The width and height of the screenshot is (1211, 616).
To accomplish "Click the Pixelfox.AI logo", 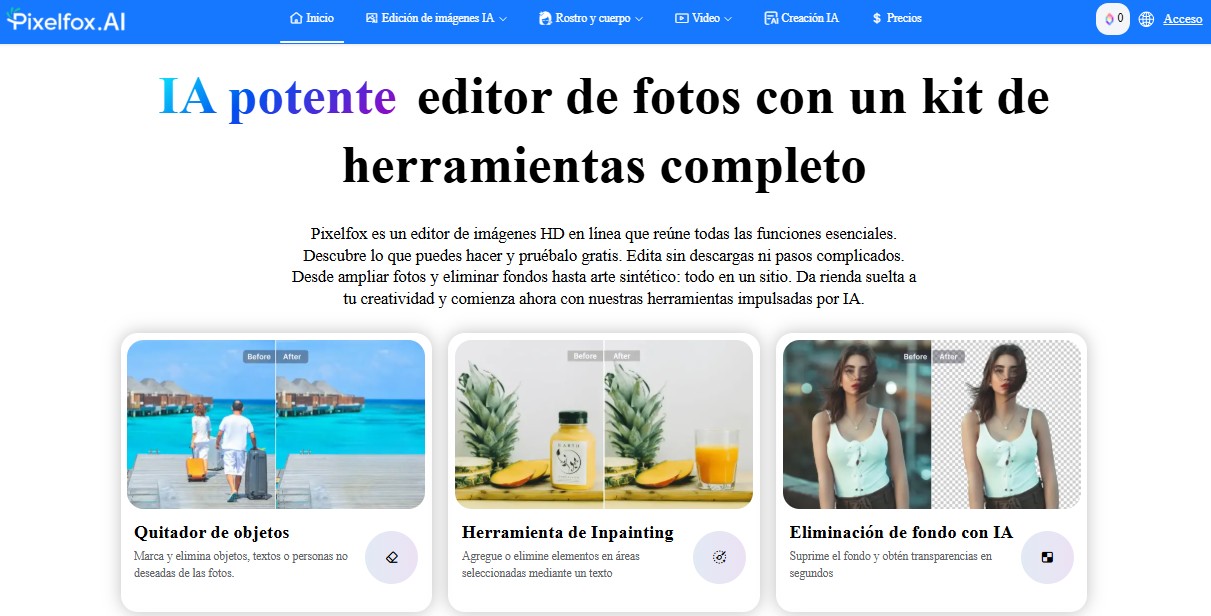I will click(66, 20).
